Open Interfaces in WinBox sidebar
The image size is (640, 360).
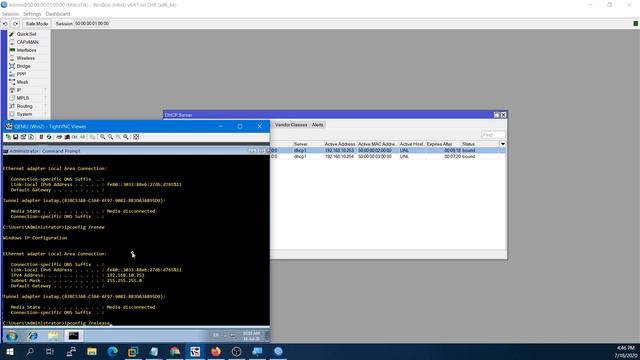point(27,50)
